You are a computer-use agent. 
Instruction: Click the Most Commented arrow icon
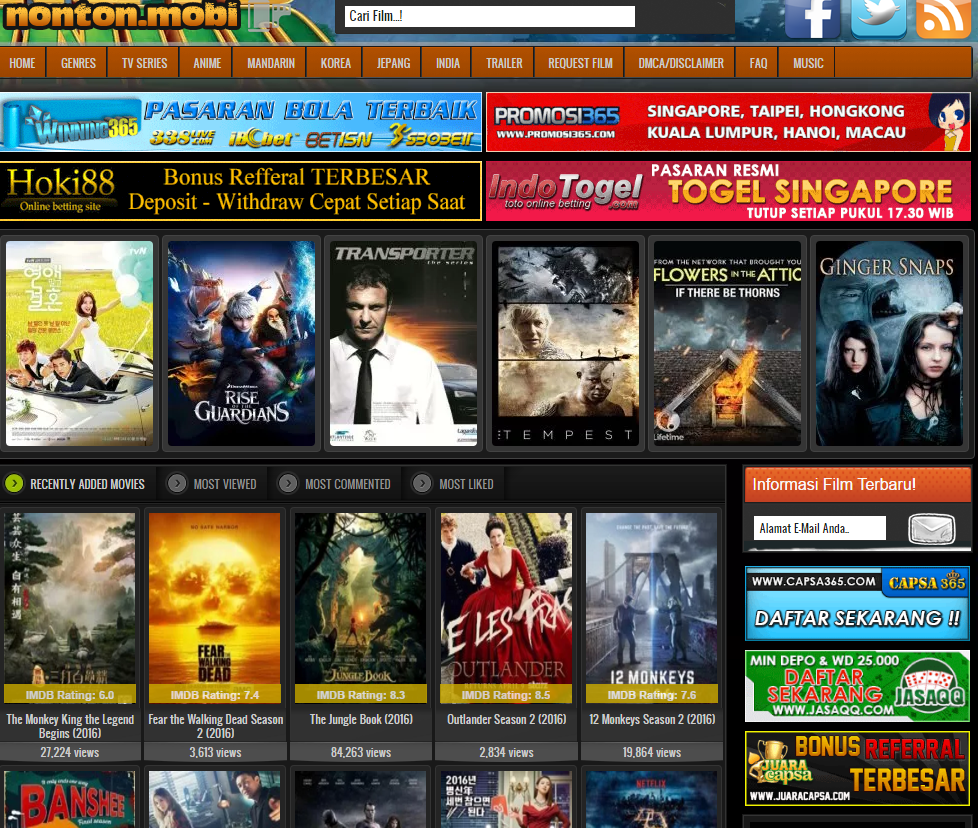coord(288,484)
